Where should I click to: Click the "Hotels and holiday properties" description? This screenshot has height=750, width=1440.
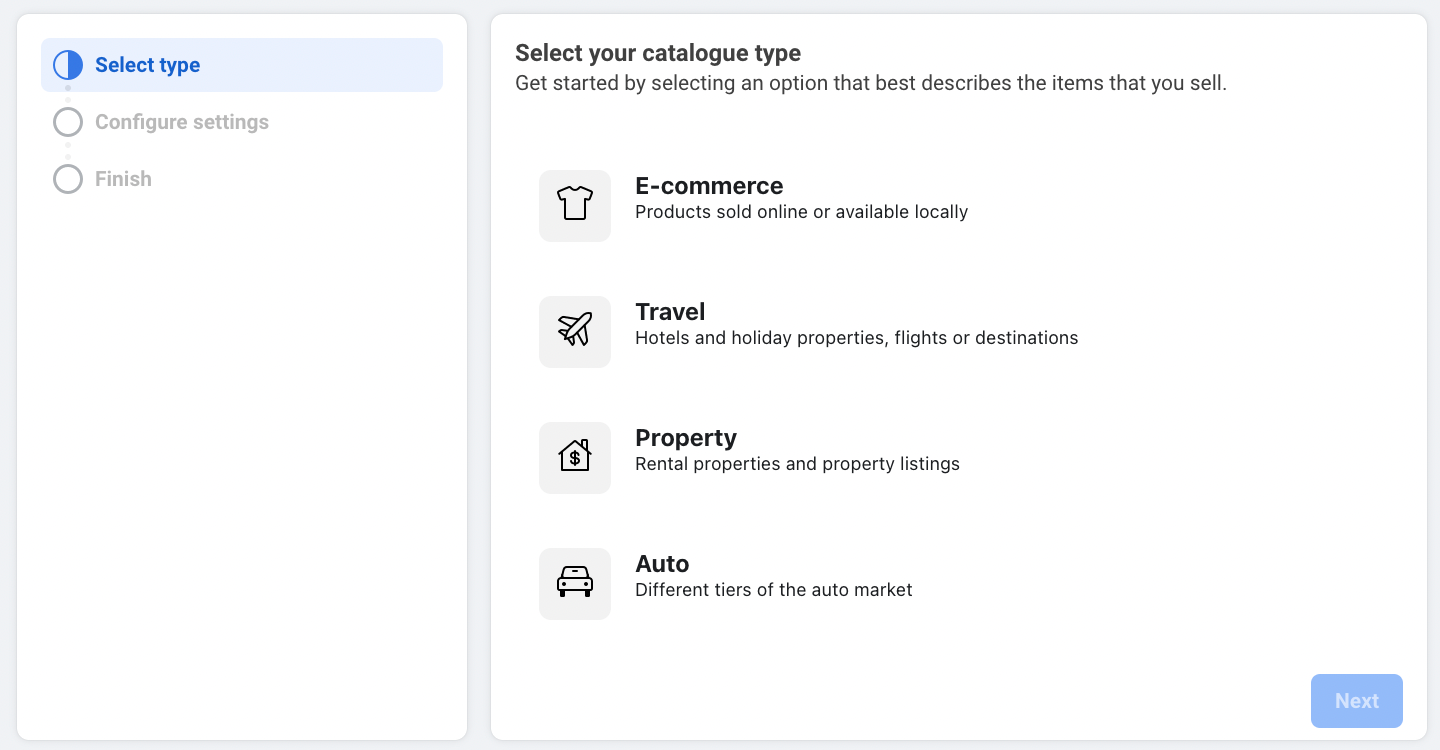(x=856, y=338)
